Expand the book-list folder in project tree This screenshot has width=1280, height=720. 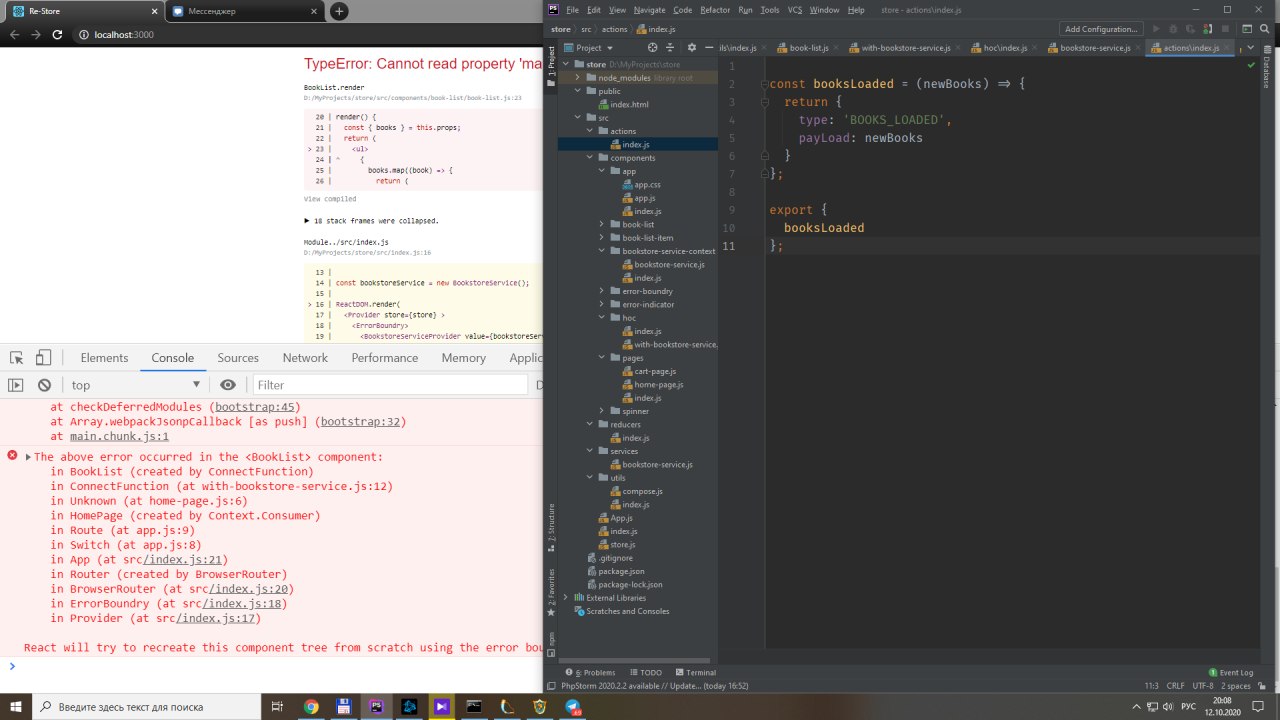tap(601, 224)
